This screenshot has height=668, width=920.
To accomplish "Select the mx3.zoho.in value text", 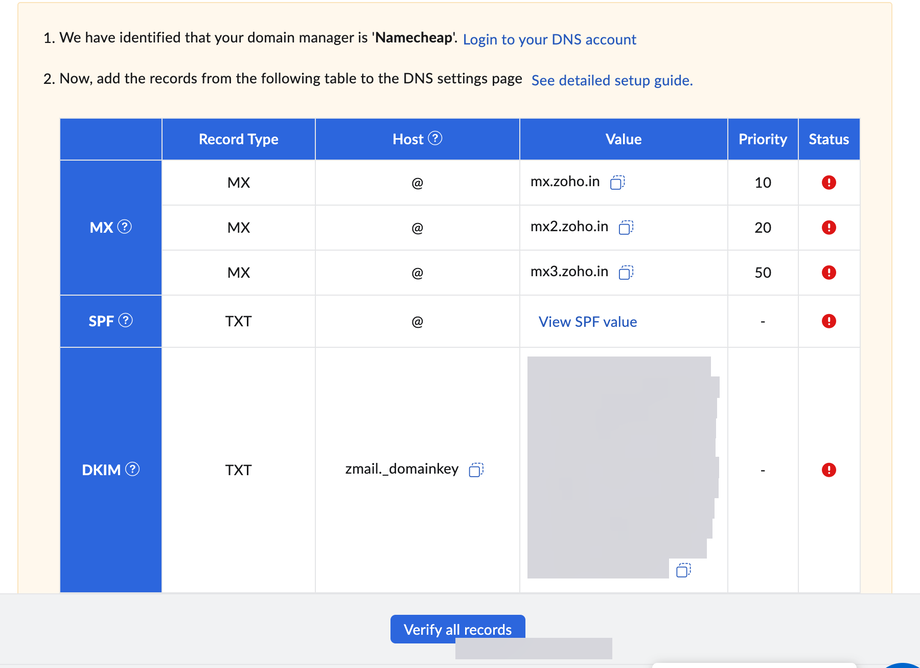I will pyautogui.click(x=569, y=272).
